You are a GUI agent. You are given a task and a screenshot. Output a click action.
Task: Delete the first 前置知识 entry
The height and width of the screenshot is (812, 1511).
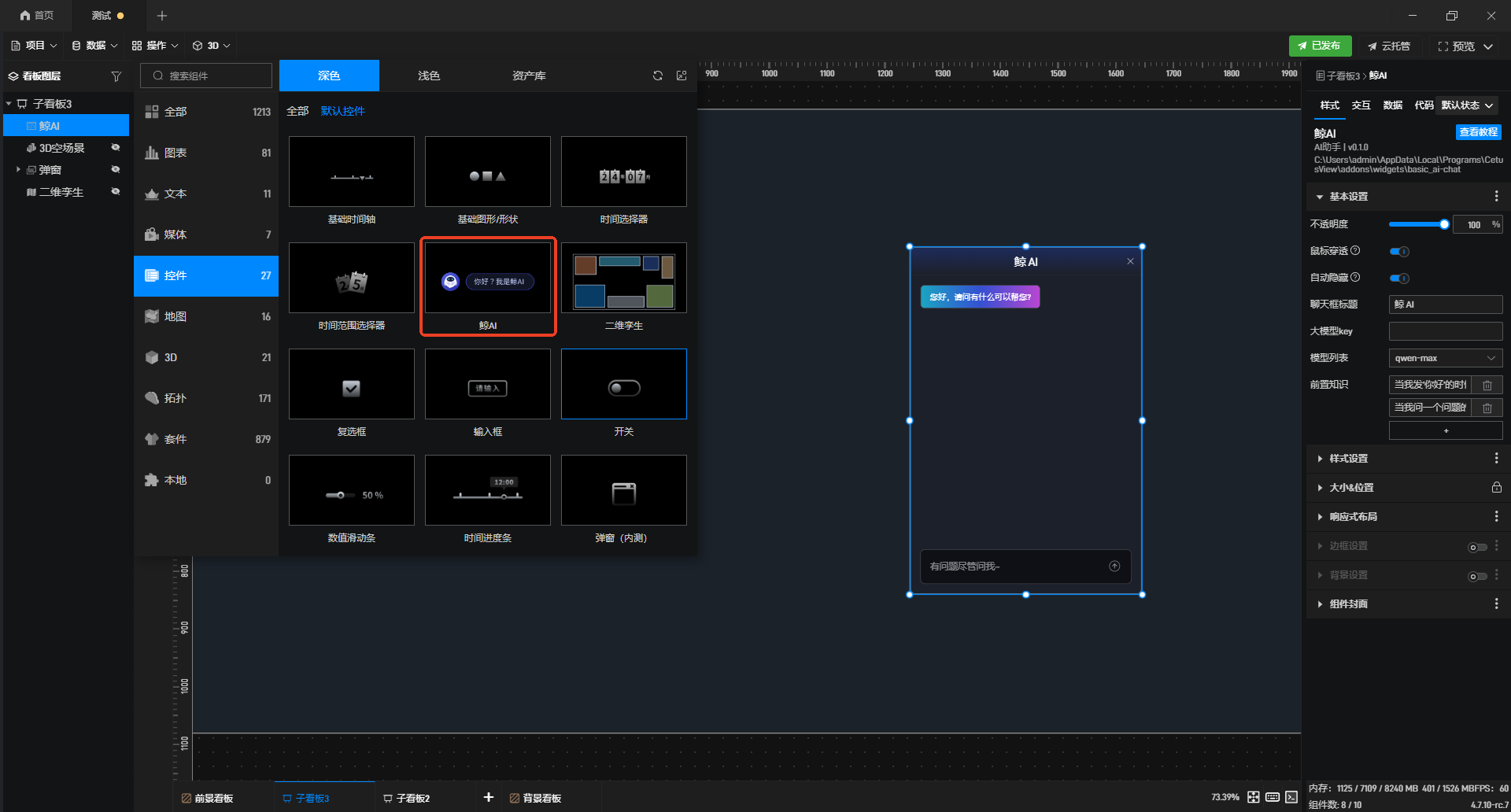click(1487, 385)
